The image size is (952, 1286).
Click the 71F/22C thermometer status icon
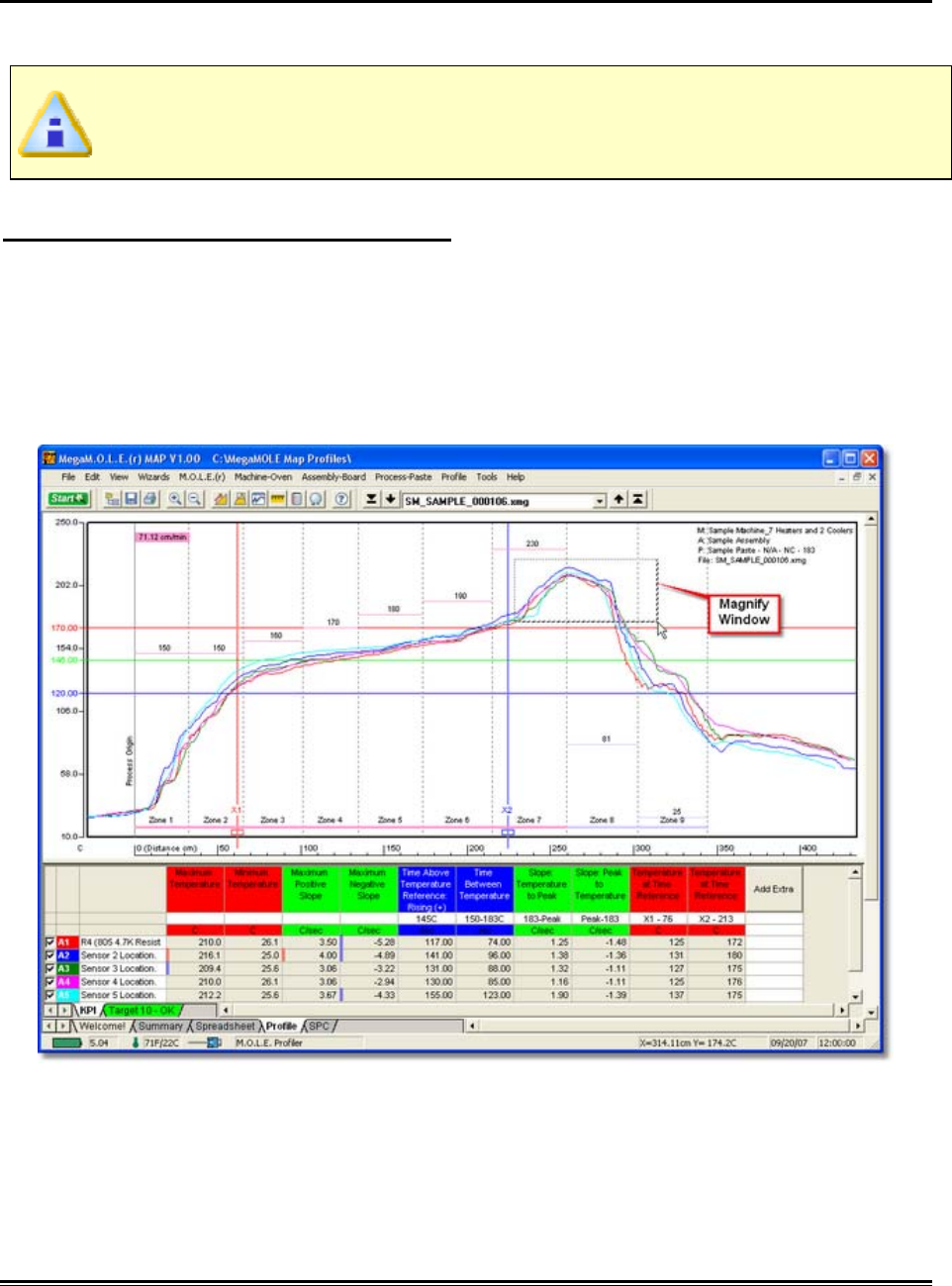click(x=137, y=1043)
